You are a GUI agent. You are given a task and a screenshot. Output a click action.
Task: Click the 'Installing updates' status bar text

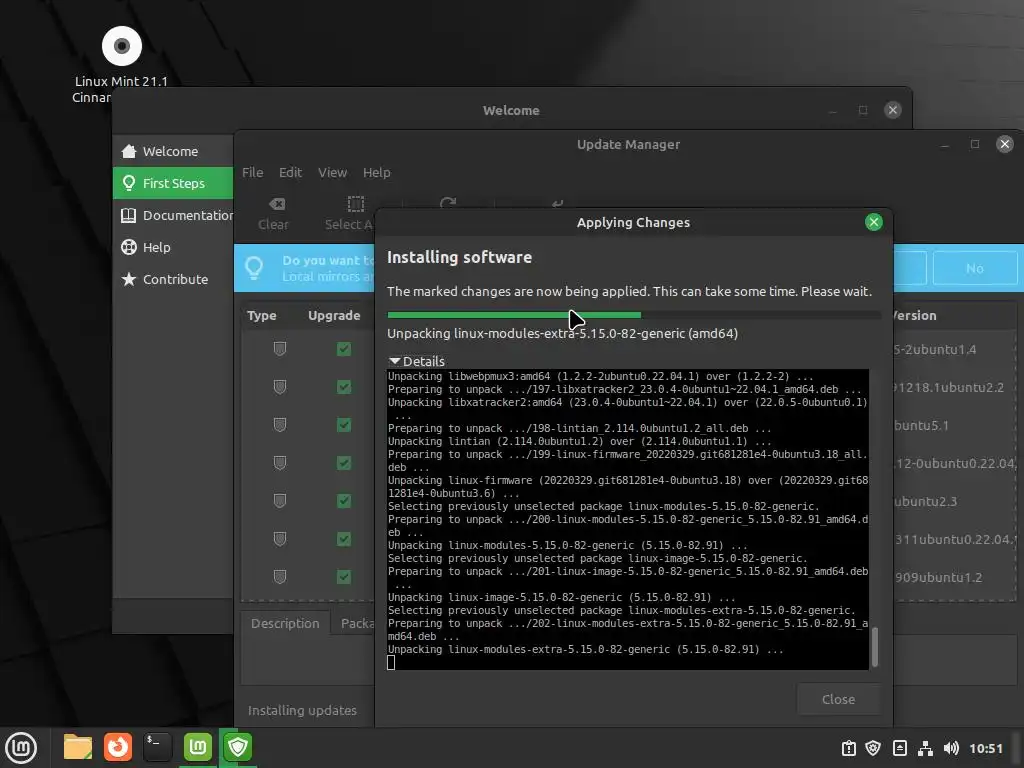point(302,710)
